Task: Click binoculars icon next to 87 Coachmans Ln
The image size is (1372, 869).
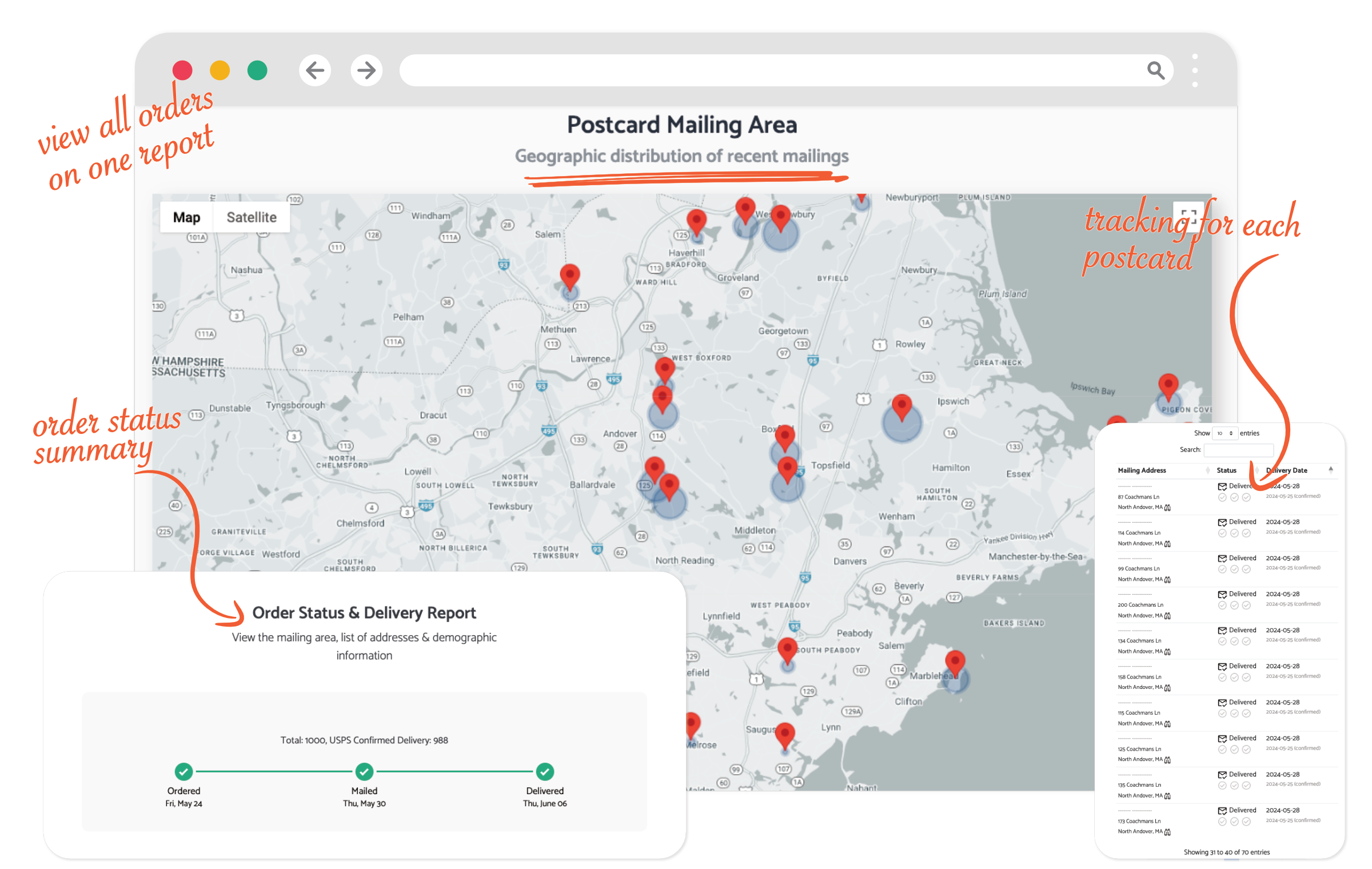Action: pos(1167,508)
